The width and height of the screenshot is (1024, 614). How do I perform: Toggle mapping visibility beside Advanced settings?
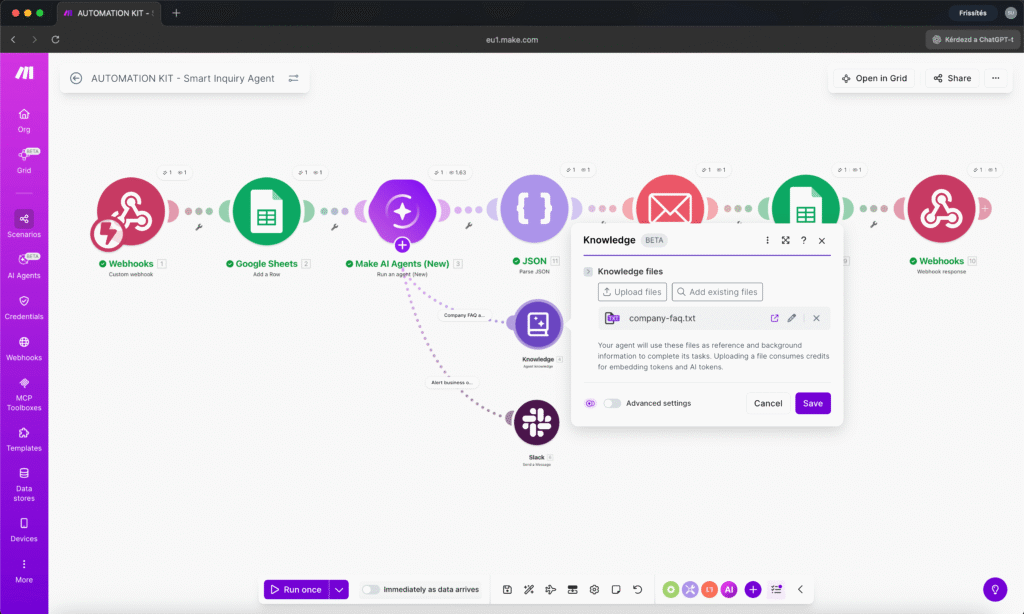(590, 403)
